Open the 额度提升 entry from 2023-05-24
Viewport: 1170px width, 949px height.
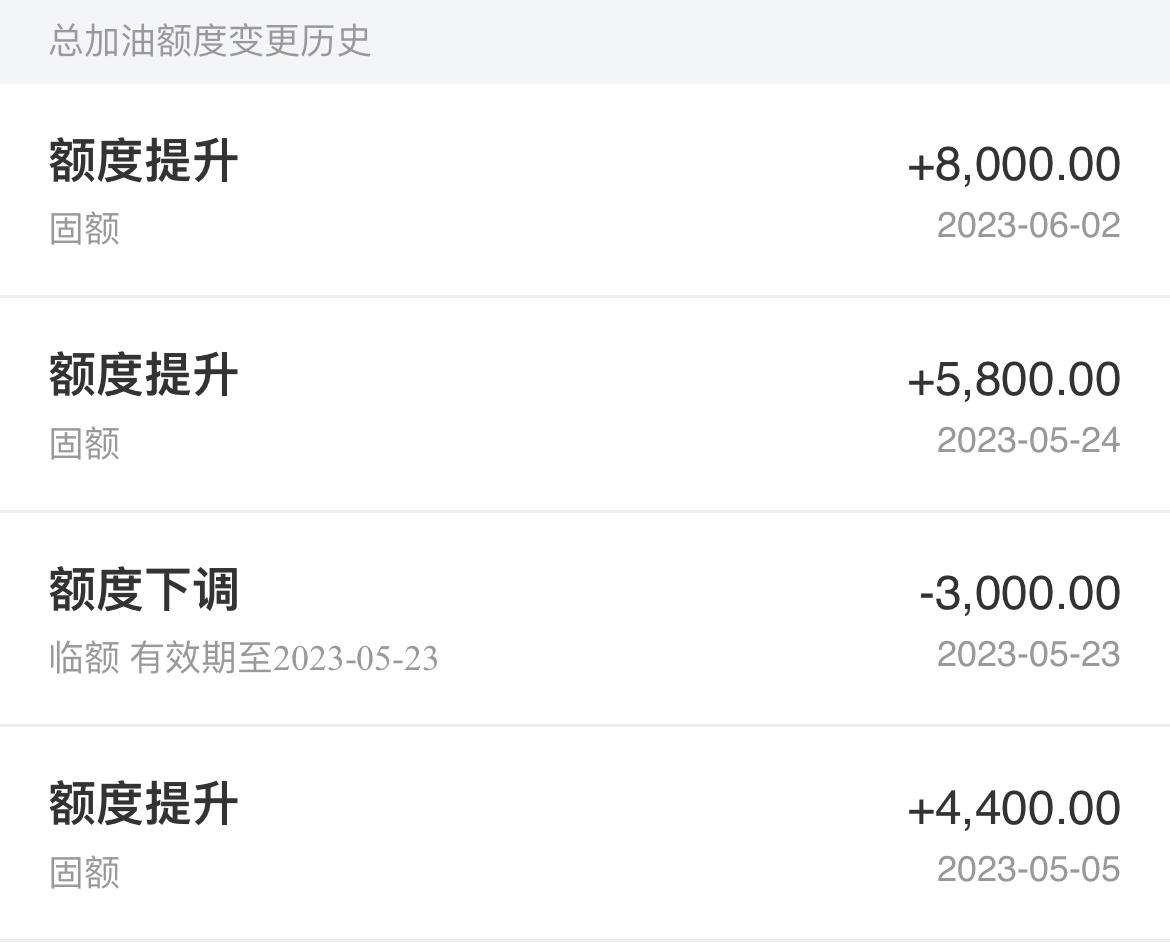tap(585, 404)
